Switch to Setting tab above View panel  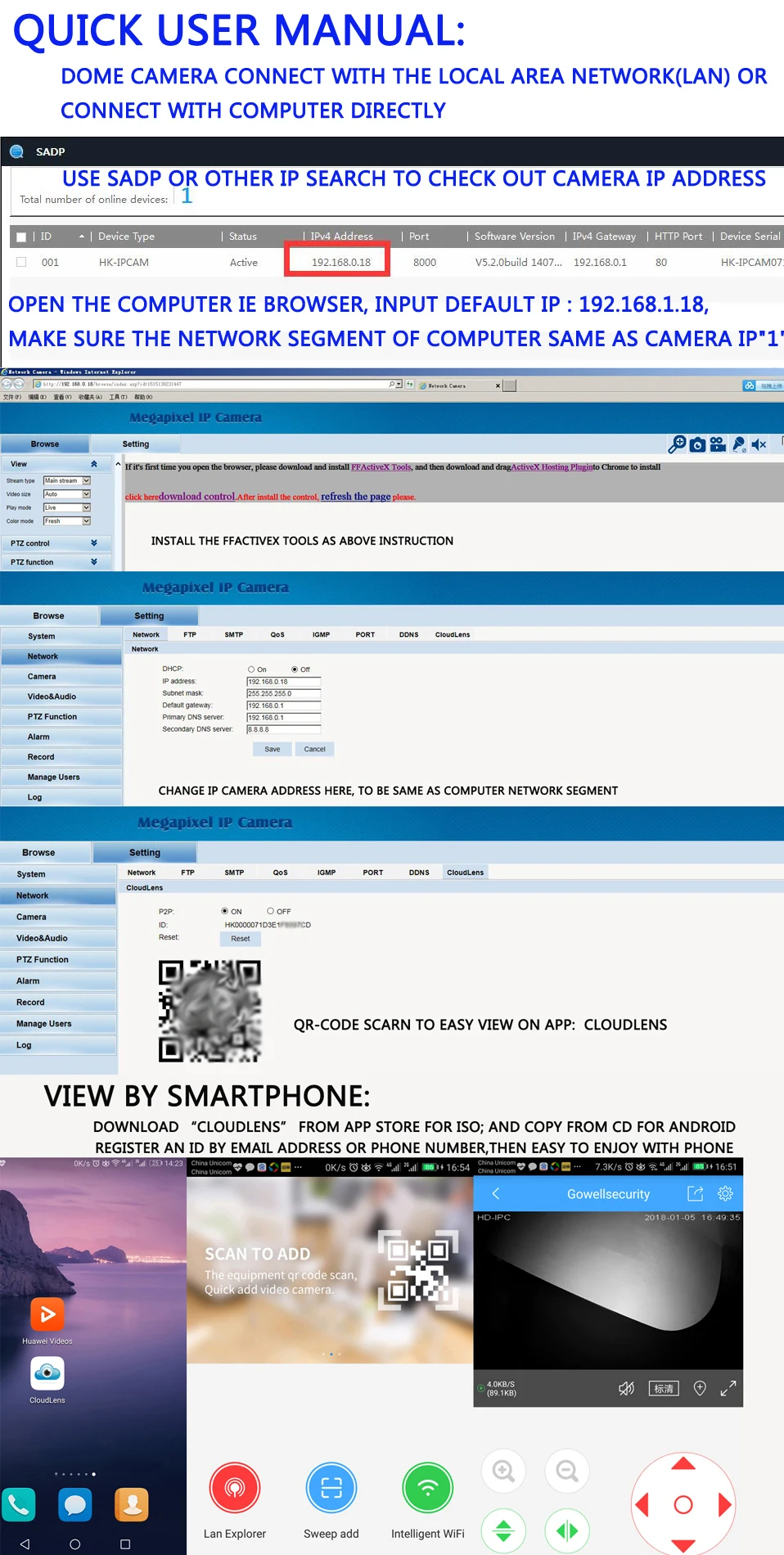click(136, 444)
